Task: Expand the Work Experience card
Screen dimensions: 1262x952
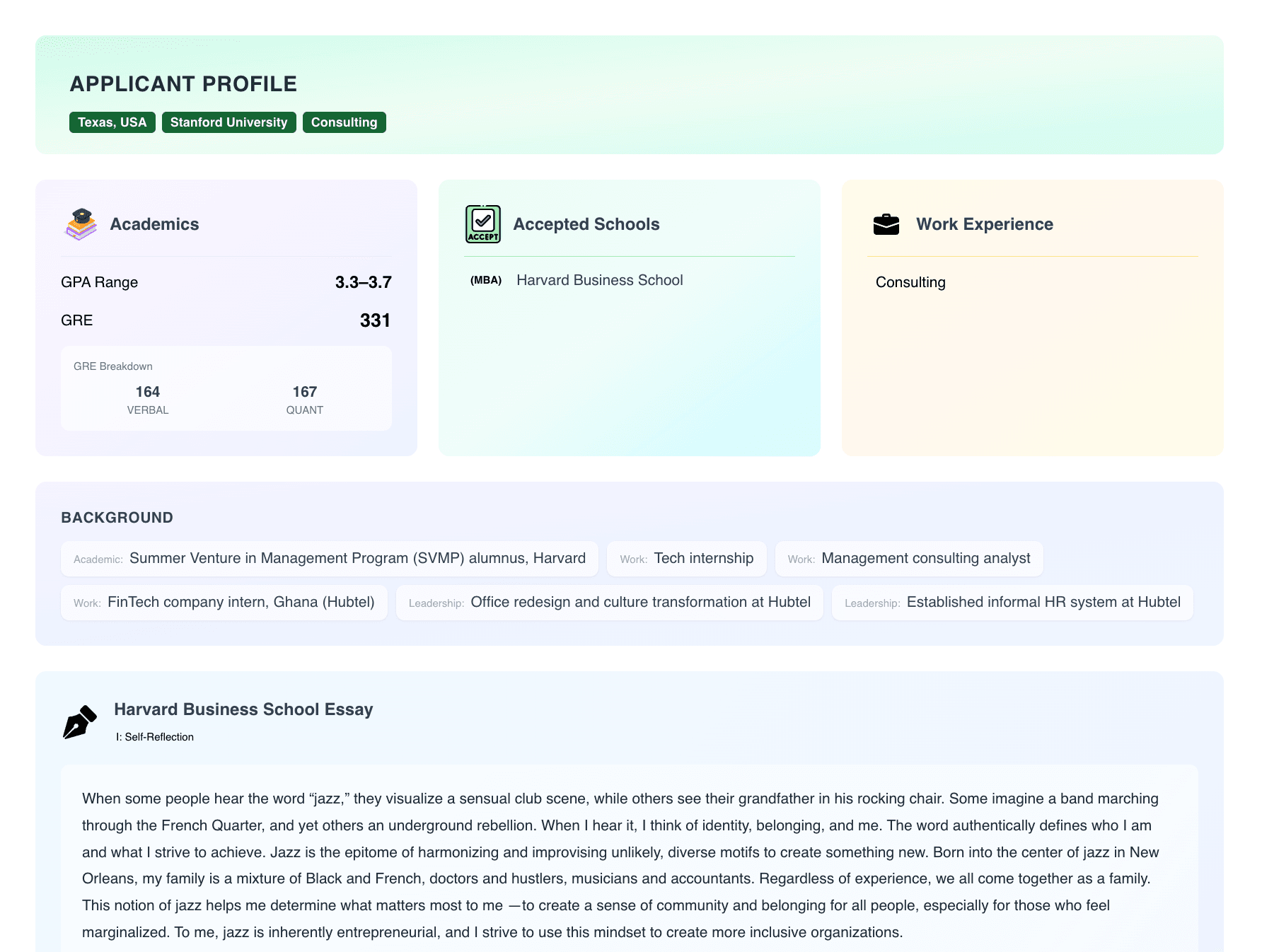Action: [x=985, y=224]
